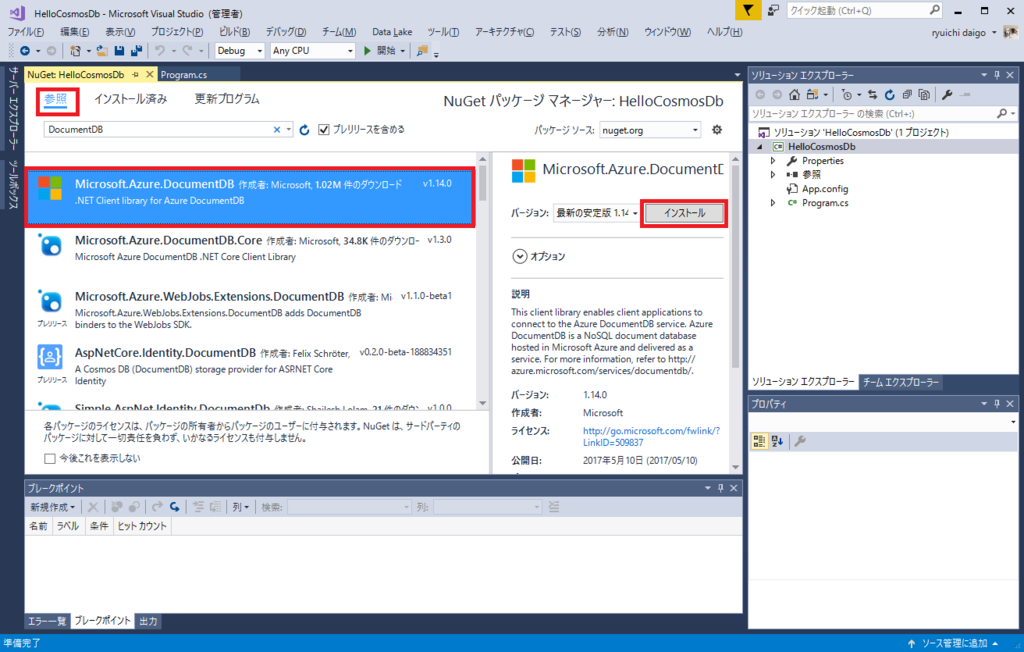Open the File menu
Screen dimensions: 1024x652
25,32
